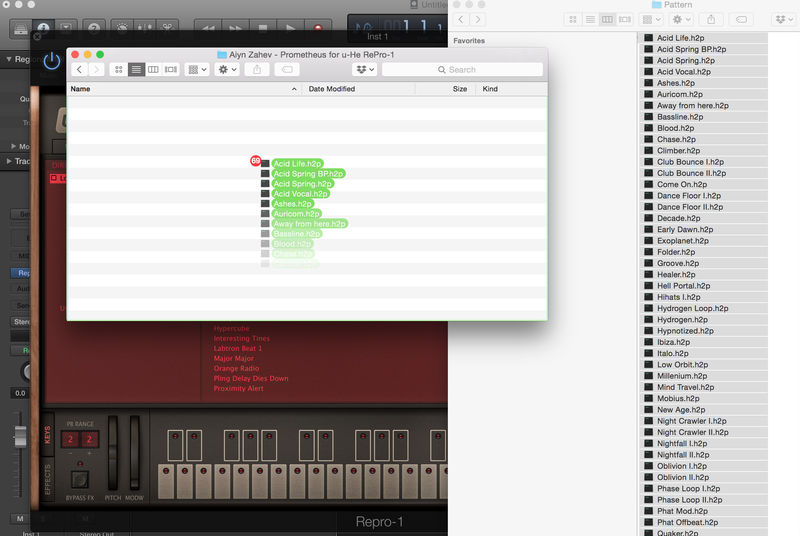This screenshot has width=800, height=536.
Task: Click the Search field in Alyn Zahev window
Action: pos(462,69)
